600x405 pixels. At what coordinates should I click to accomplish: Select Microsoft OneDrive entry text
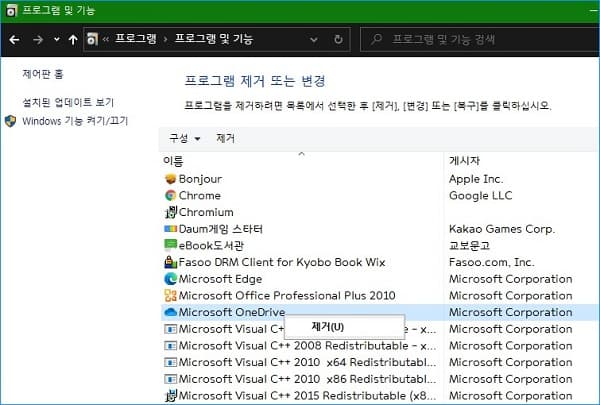point(232,312)
